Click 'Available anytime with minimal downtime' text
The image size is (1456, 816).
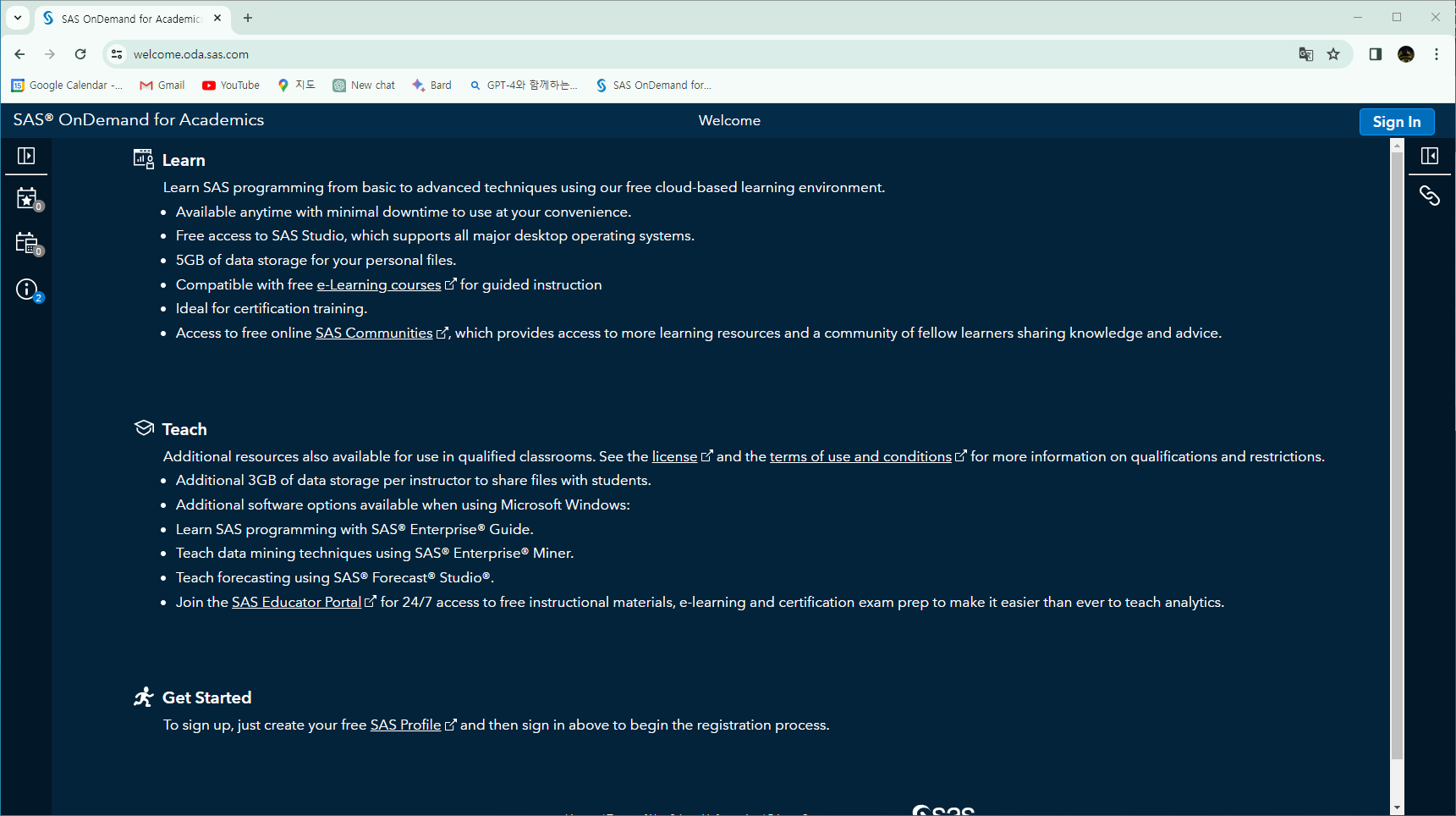pyautogui.click(x=404, y=212)
